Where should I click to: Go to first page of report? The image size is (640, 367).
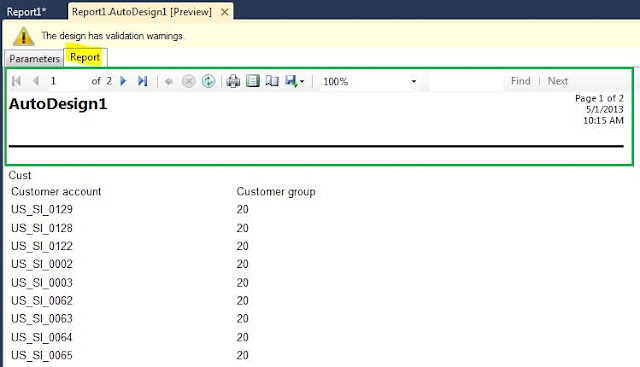click(16, 81)
